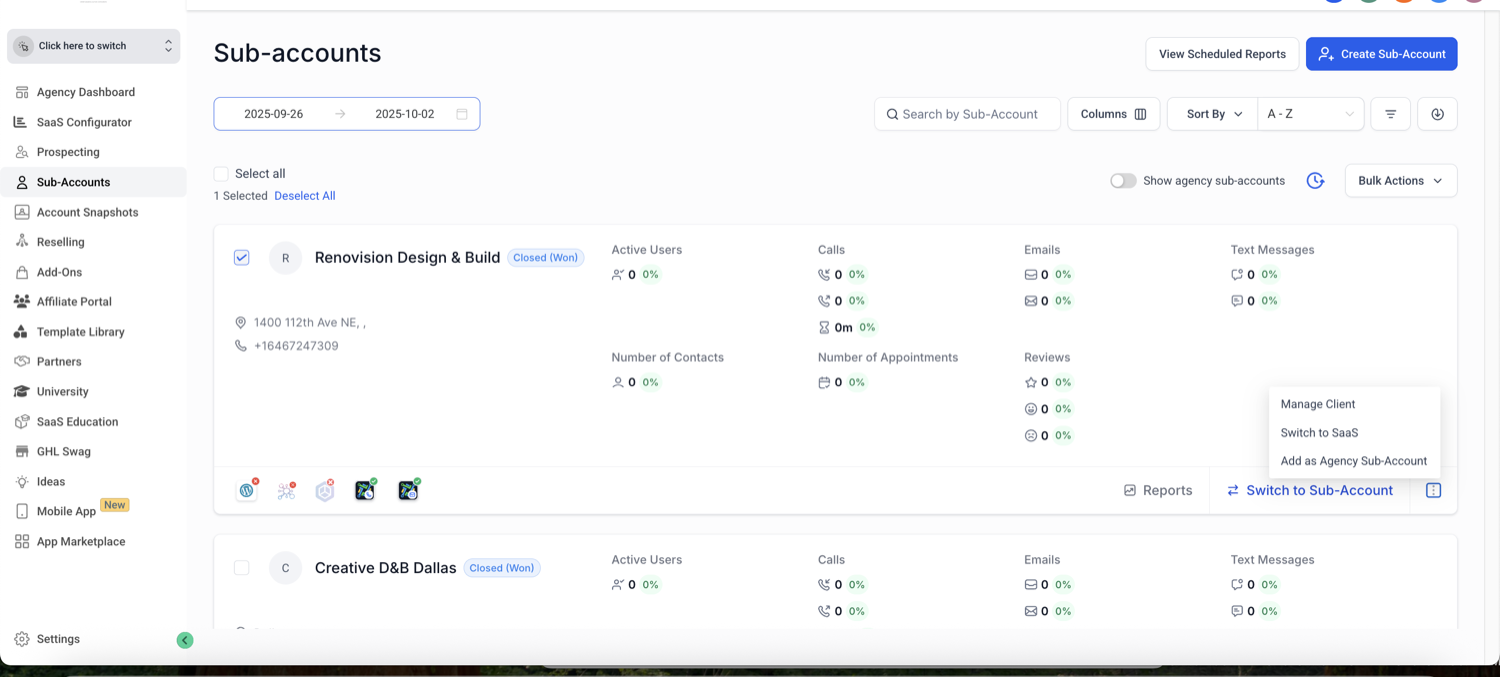The image size is (1500, 677).
Task: Open University section
Action: tap(62, 392)
